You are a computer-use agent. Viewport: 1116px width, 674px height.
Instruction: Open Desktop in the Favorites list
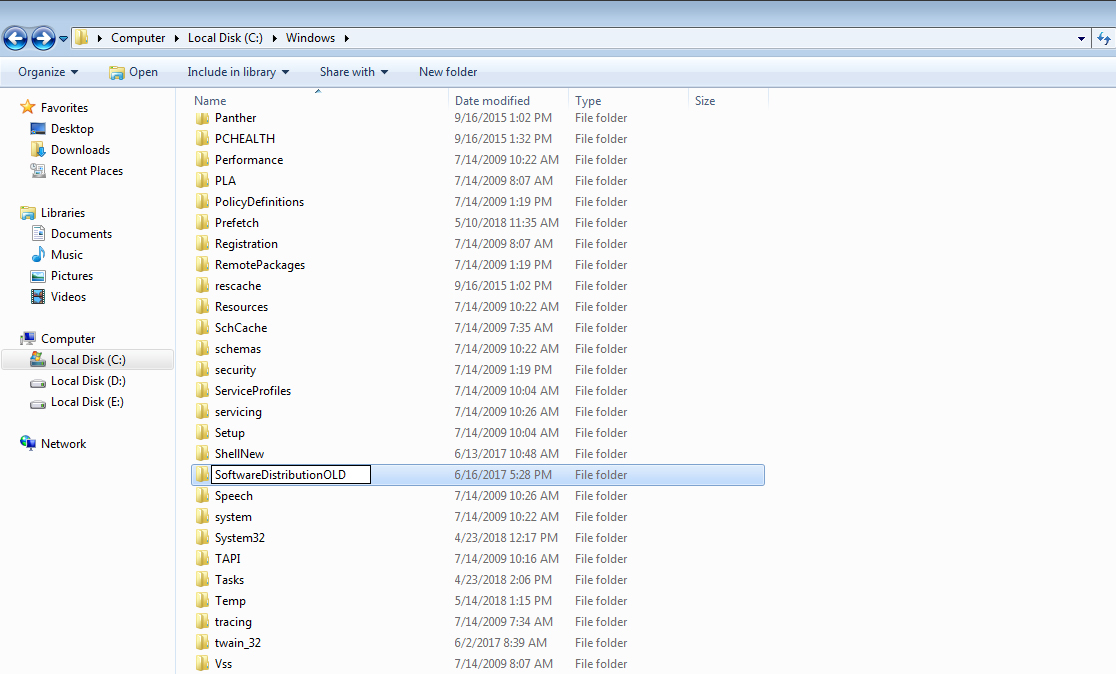click(72, 129)
